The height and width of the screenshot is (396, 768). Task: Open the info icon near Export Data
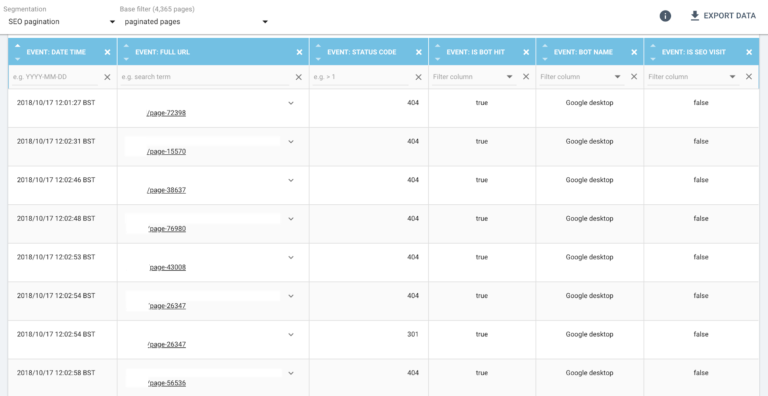pos(665,16)
